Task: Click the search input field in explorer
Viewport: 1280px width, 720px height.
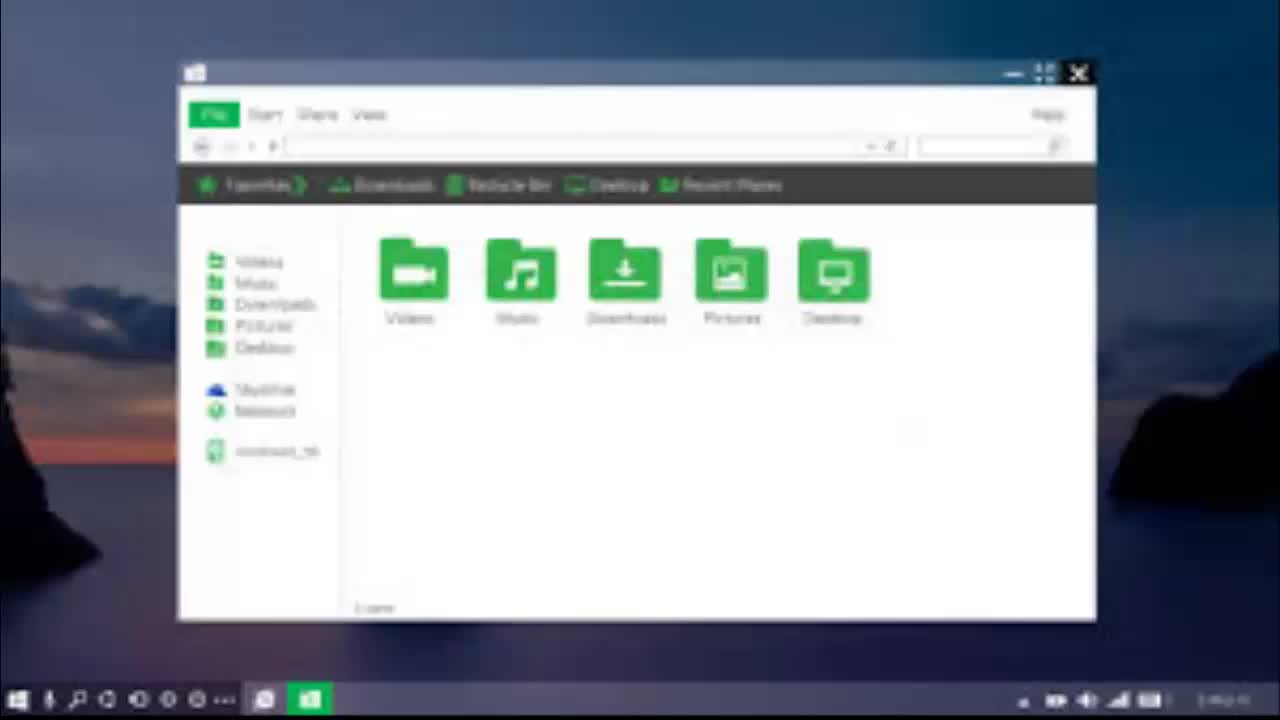Action: [x=982, y=147]
